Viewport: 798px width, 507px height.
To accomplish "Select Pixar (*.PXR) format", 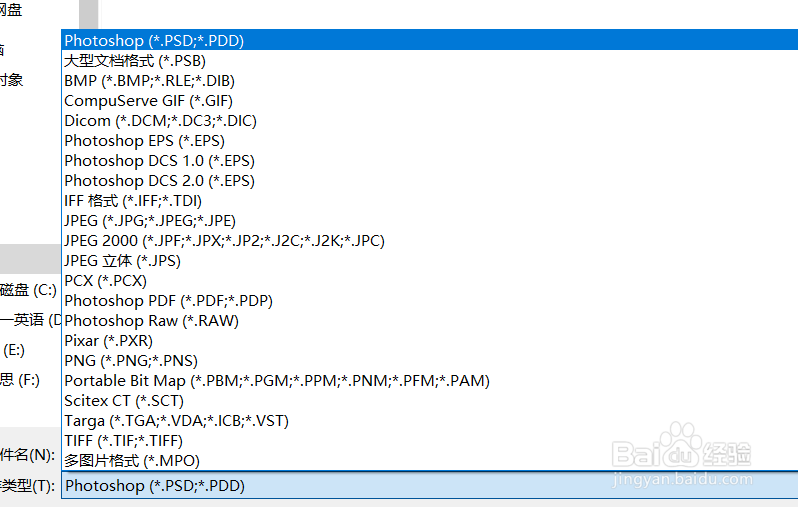I will click(430, 341).
